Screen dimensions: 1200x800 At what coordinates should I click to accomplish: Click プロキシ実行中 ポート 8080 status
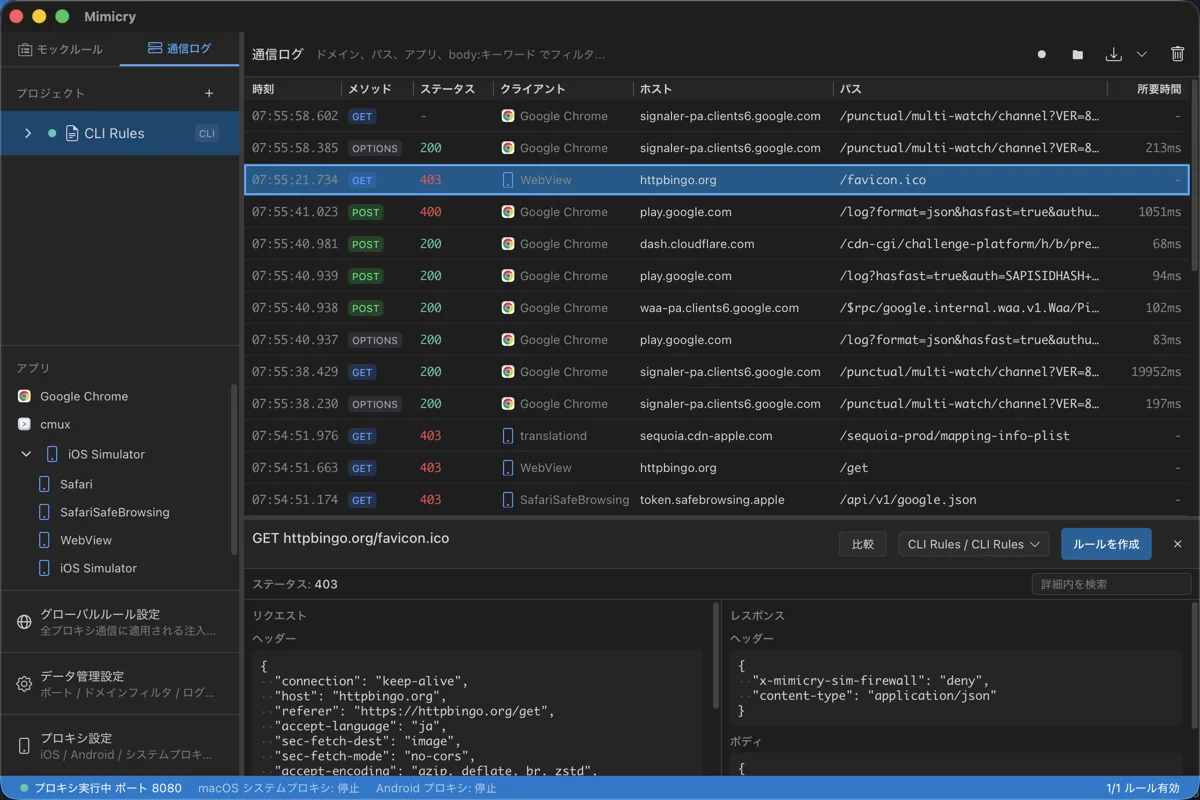(x=99, y=788)
